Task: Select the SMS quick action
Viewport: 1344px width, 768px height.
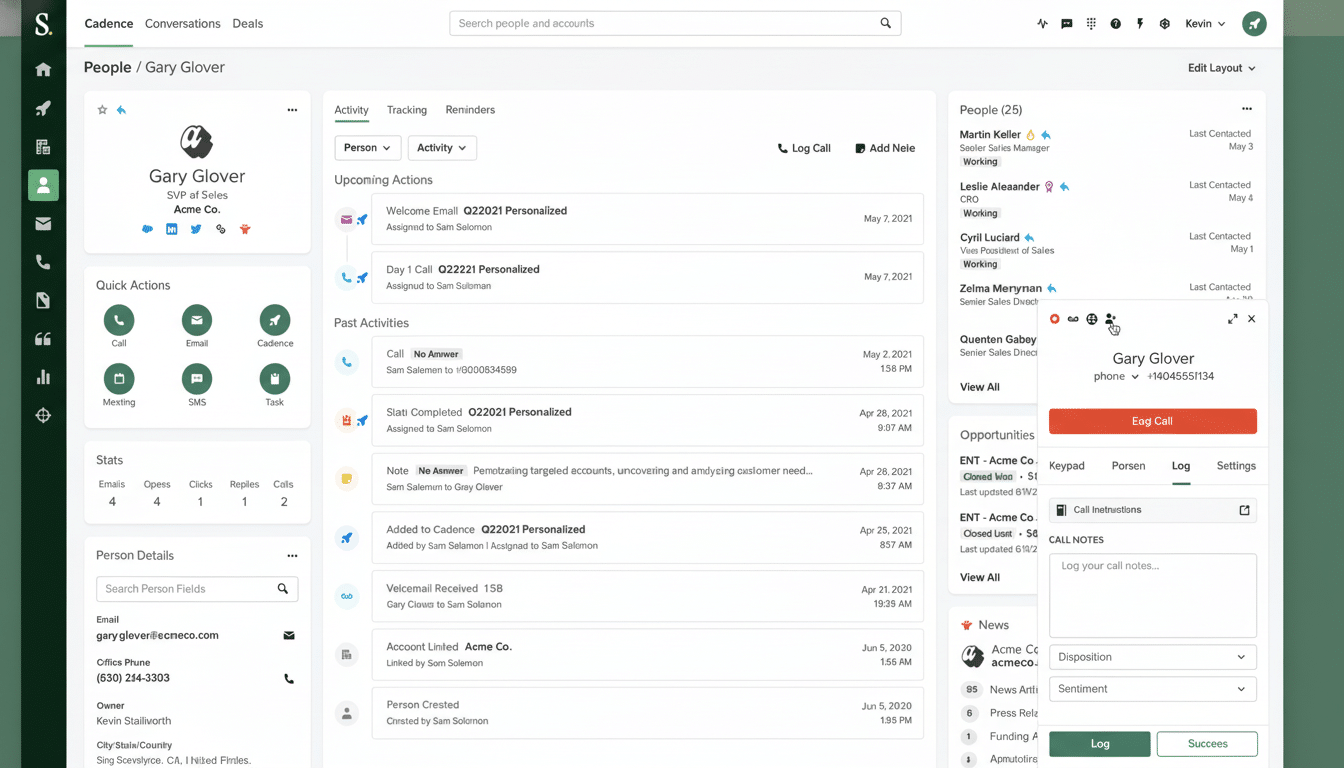Action: (x=196, y=380)
